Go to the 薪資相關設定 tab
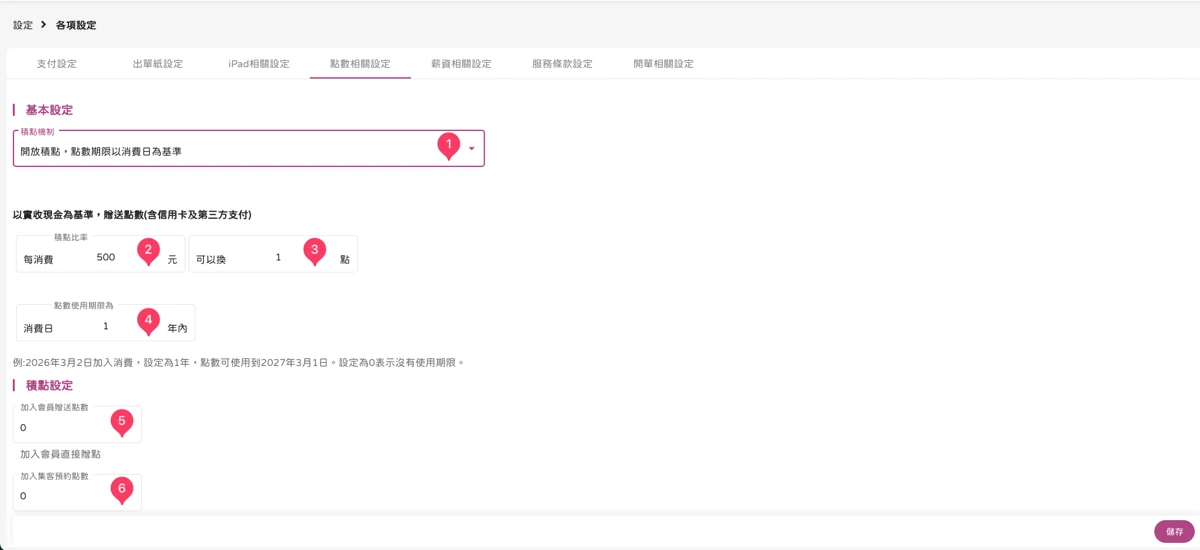The width and height of the screenshot is (1200, 550). click(x=461, y=64)
